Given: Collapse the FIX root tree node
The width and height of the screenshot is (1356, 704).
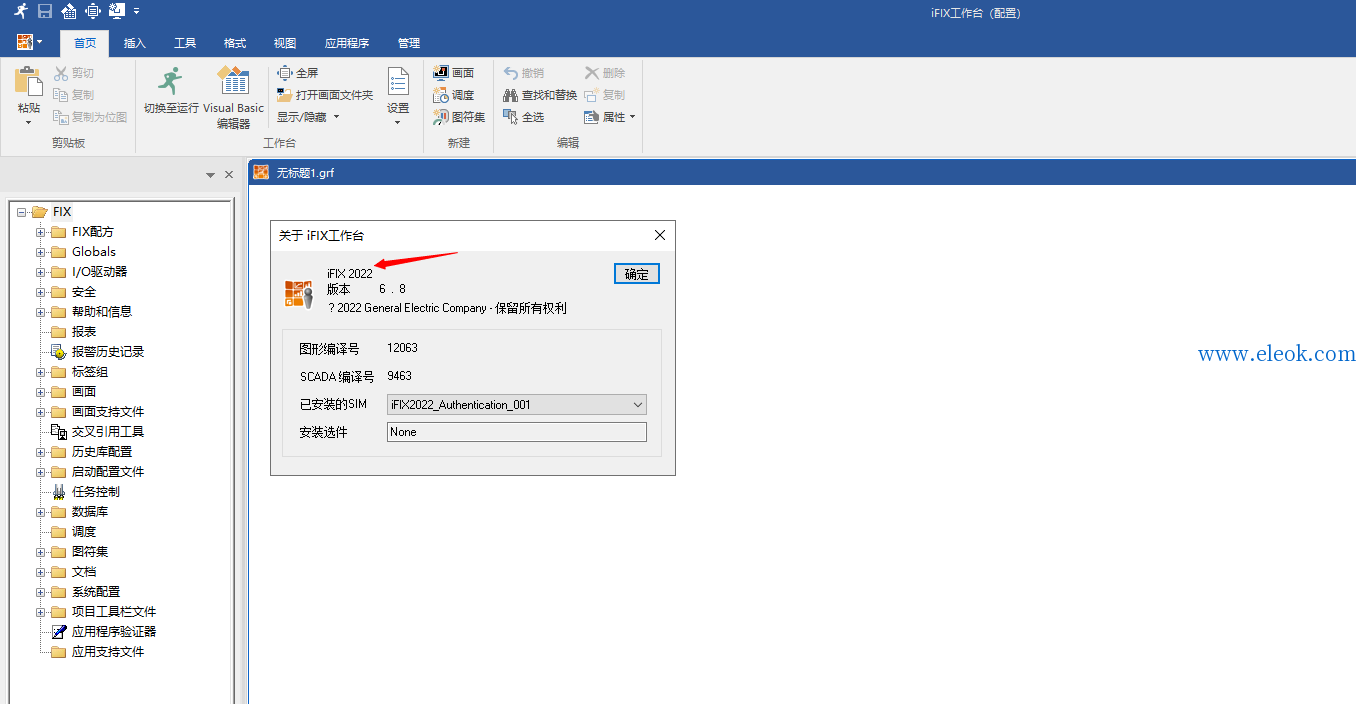Looking at the screenshot, I should click(x=21, y=212).
